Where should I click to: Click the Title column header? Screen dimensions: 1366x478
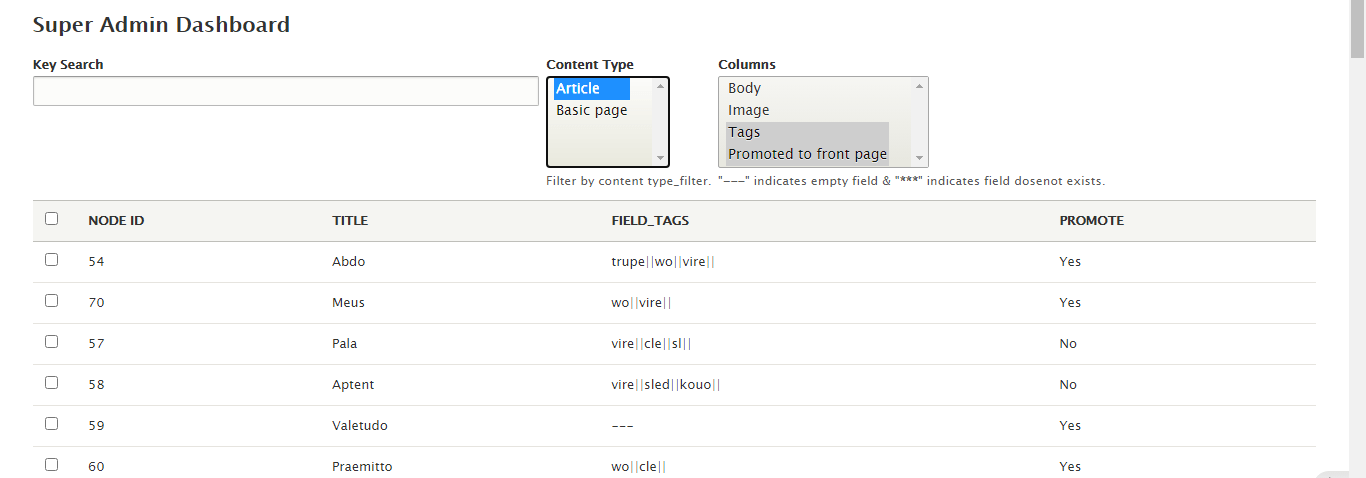350,221
